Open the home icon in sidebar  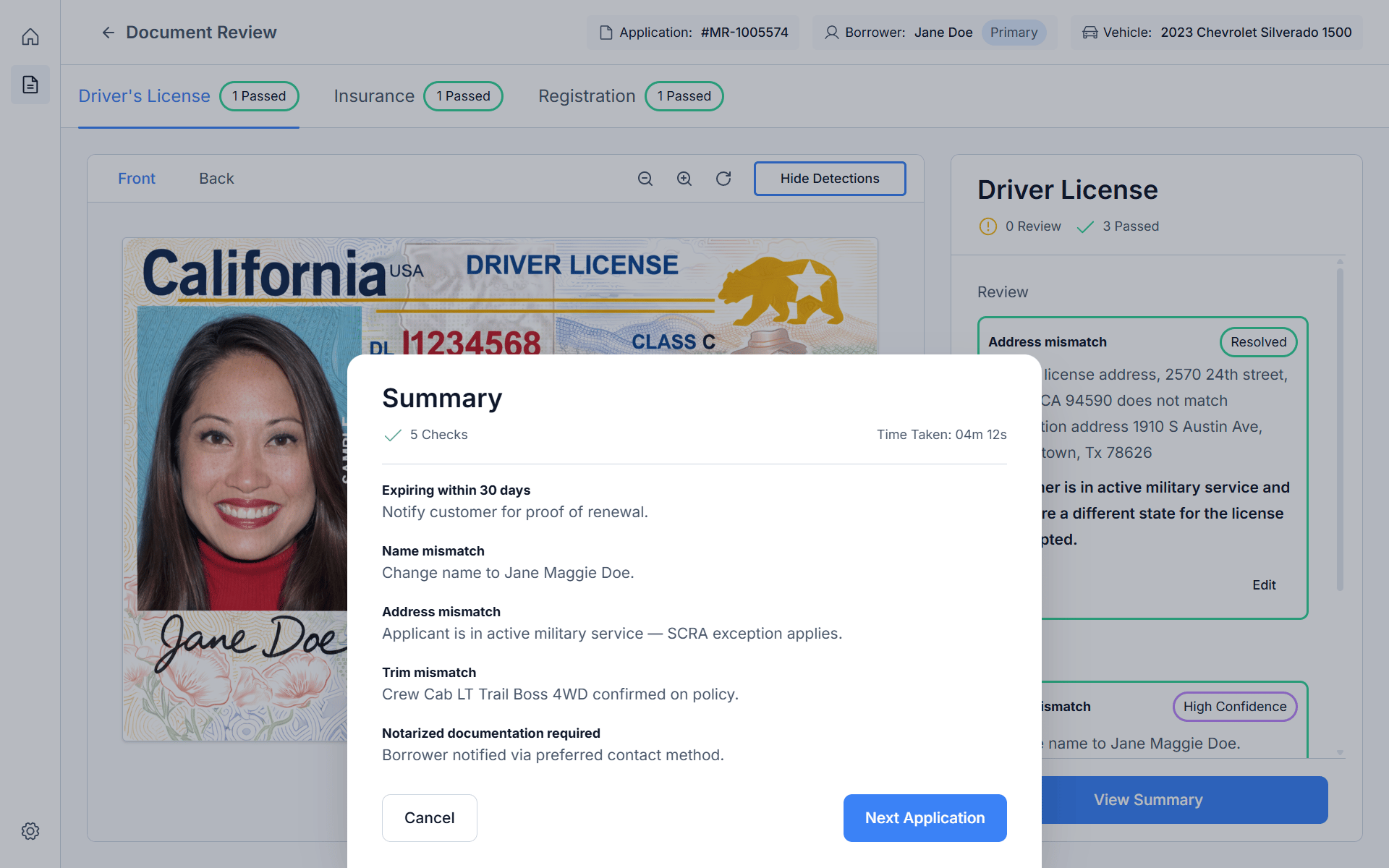(x=30, y=37)
